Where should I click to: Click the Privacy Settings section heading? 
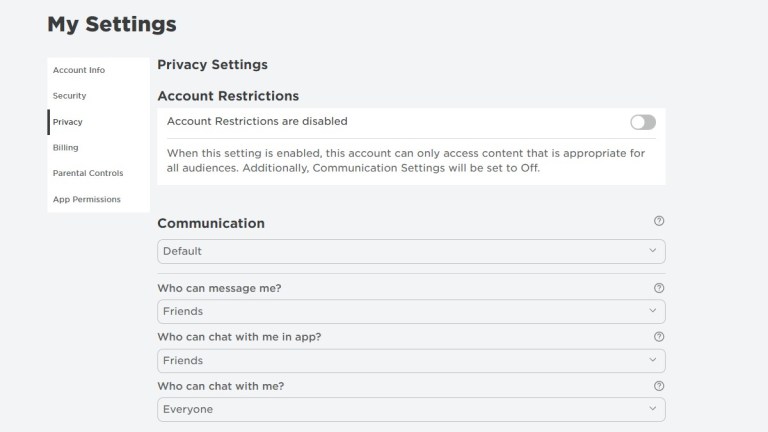[x=212, y=65]
